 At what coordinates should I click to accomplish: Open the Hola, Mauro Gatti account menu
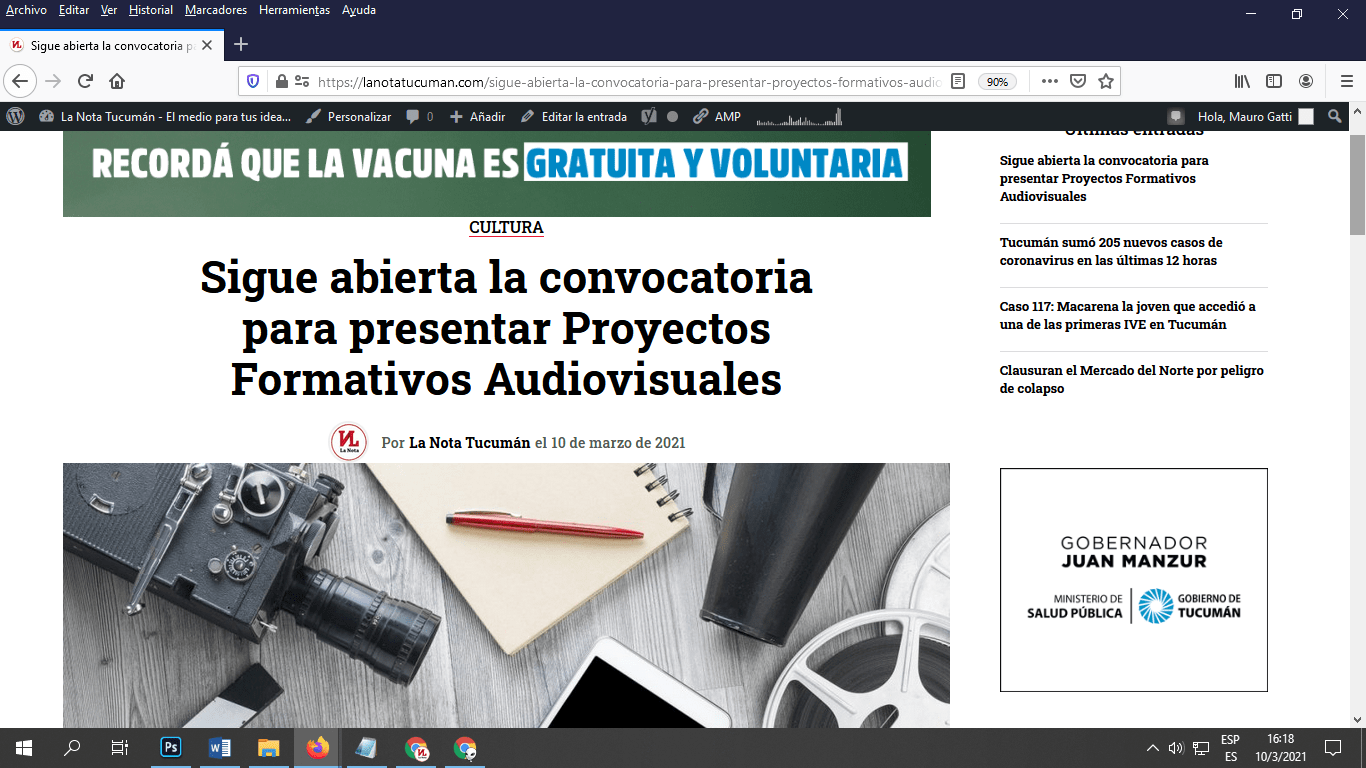point(1256,117)
